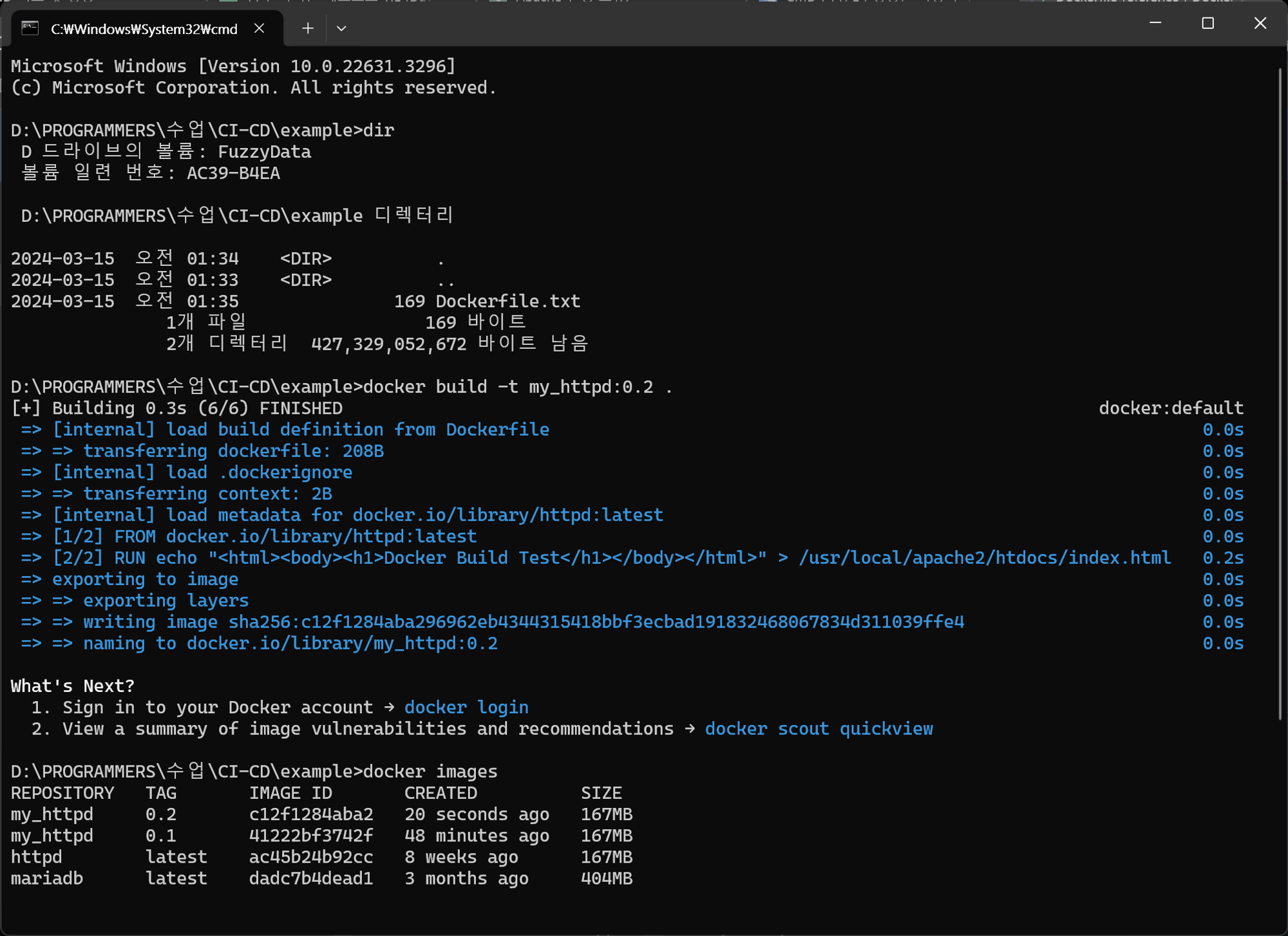1288x936 pixels.
Task: Click the Windows version line
Action: pos(233,66)
